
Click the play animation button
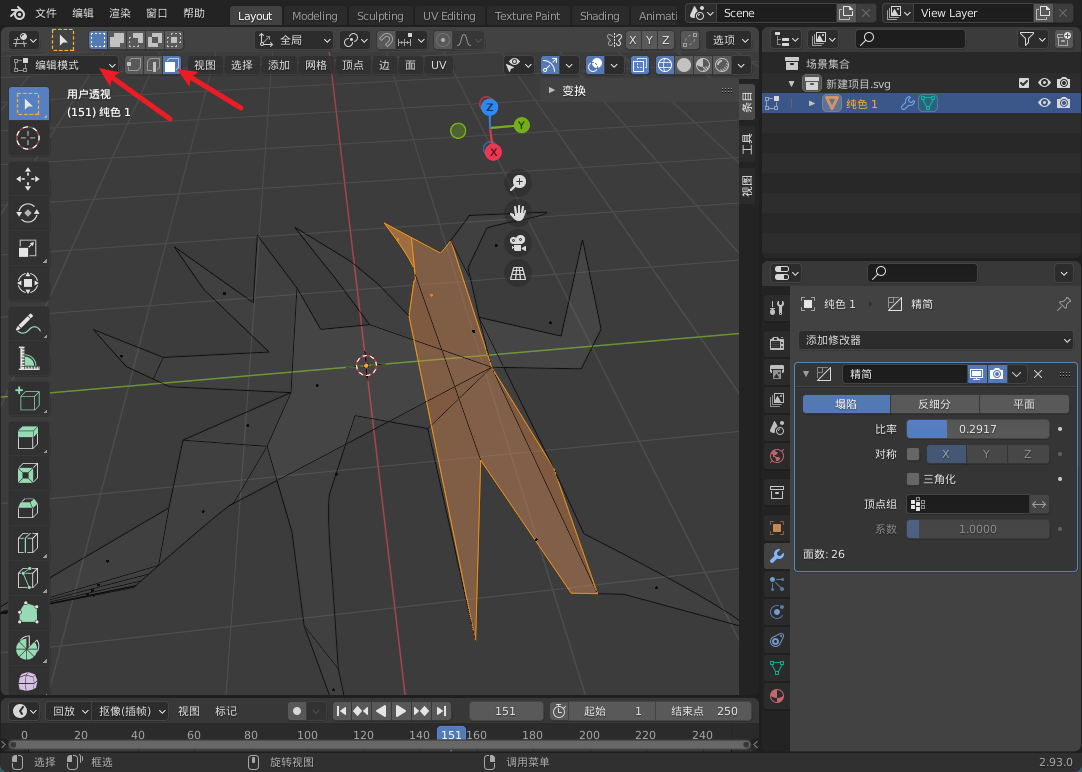click(x=401, y=711)
